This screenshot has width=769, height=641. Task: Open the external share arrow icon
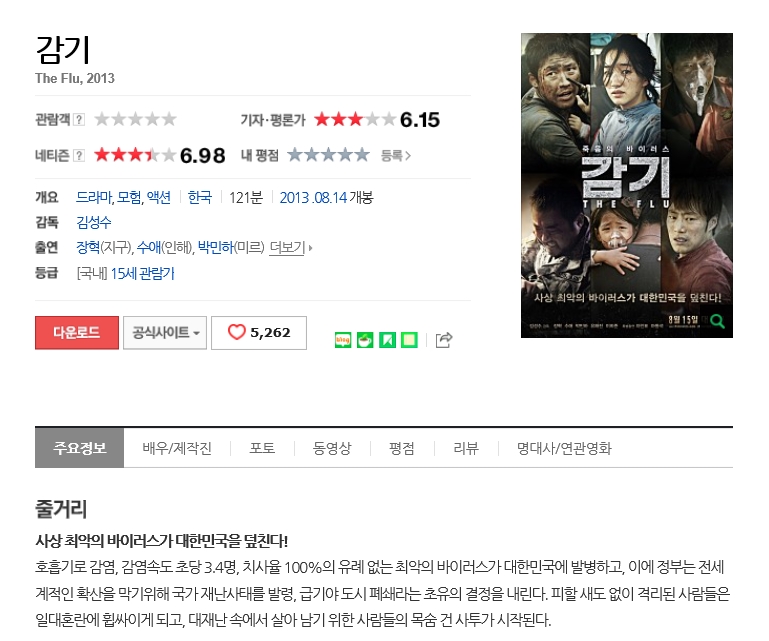coord(444,339)
